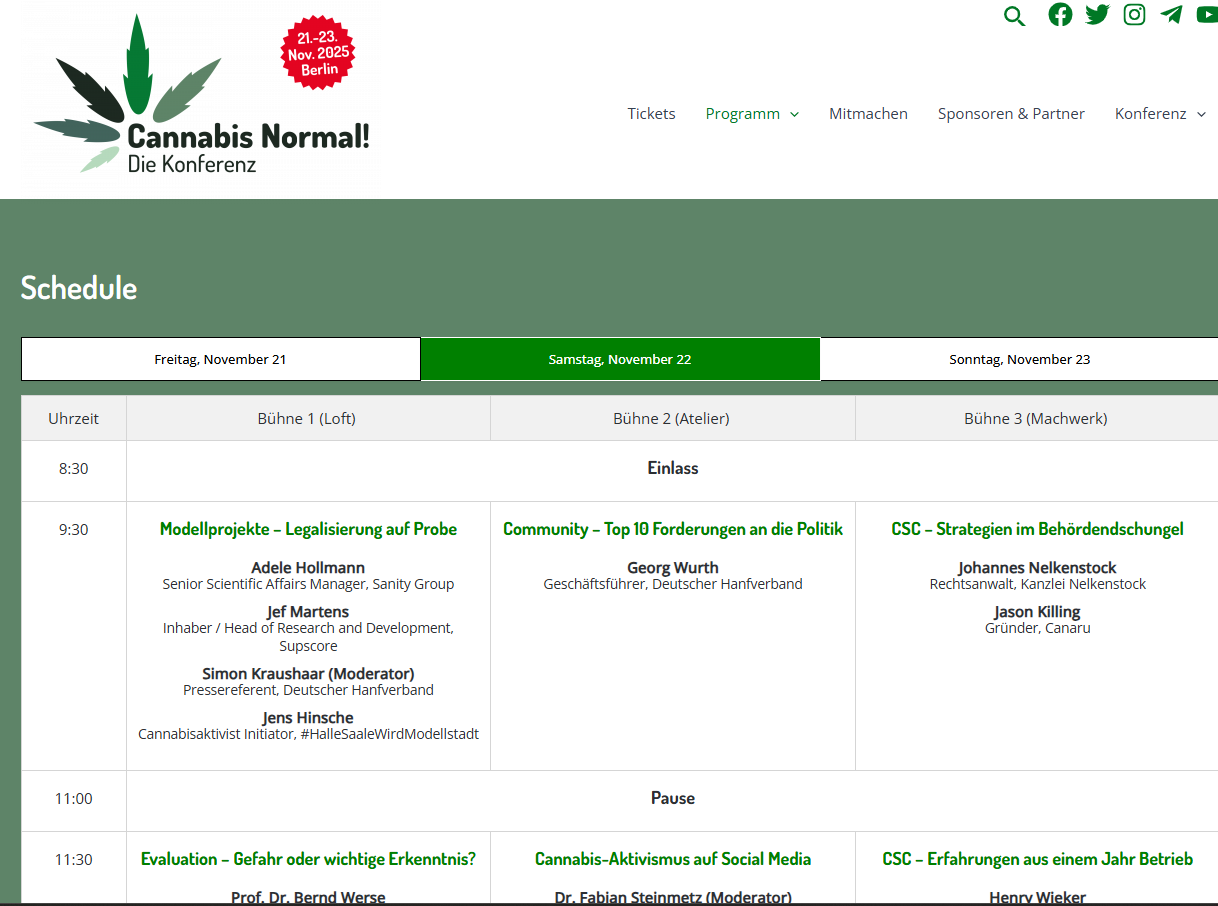Click Dr. Fabian Steinmetz (Moderator)

click(x=673, y=897)
